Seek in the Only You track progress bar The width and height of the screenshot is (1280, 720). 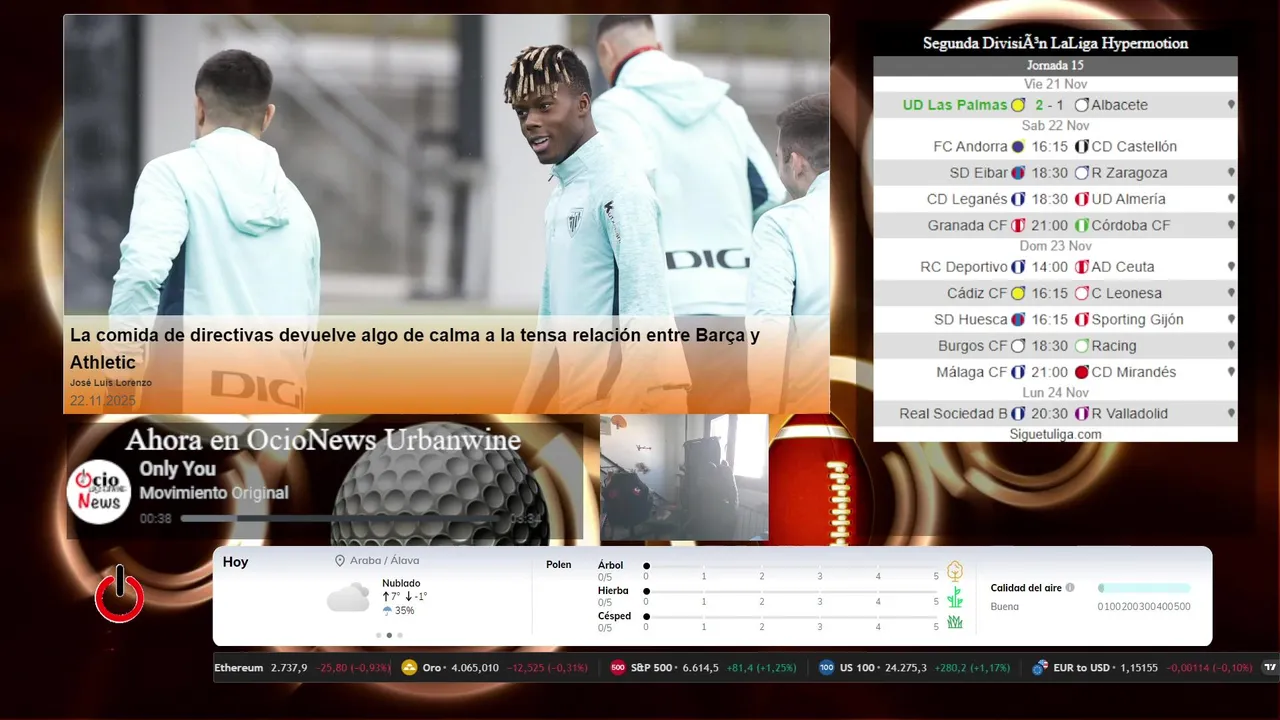(341, 519)
